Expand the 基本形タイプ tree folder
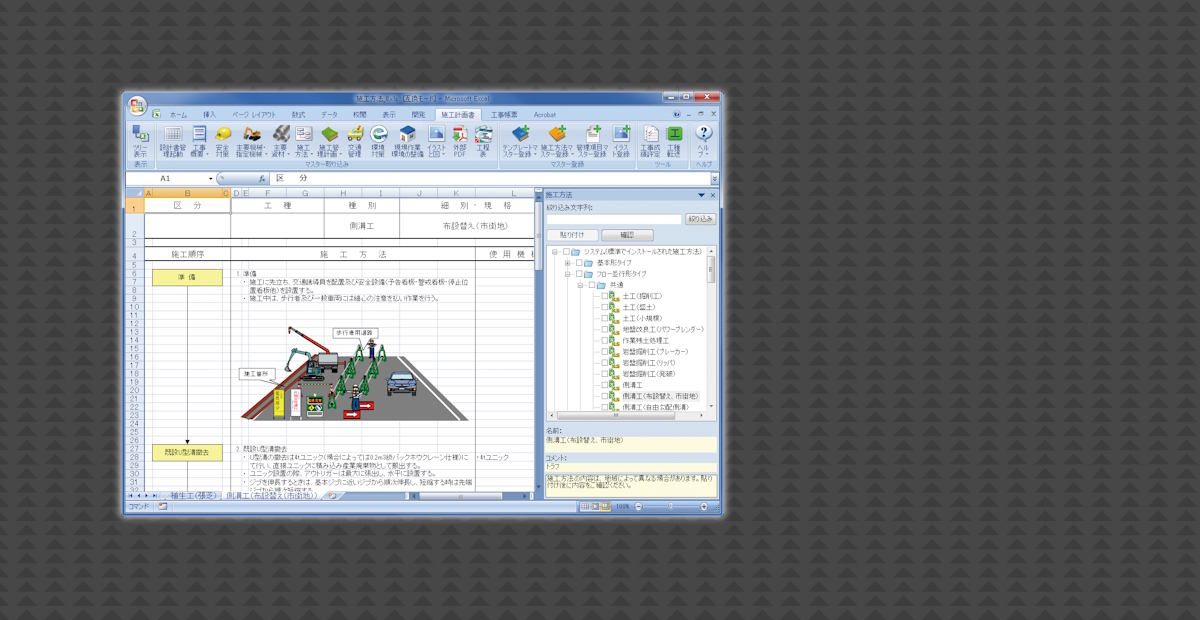The height and width of the screenshot is (620, 1200). tap(567, 263)
